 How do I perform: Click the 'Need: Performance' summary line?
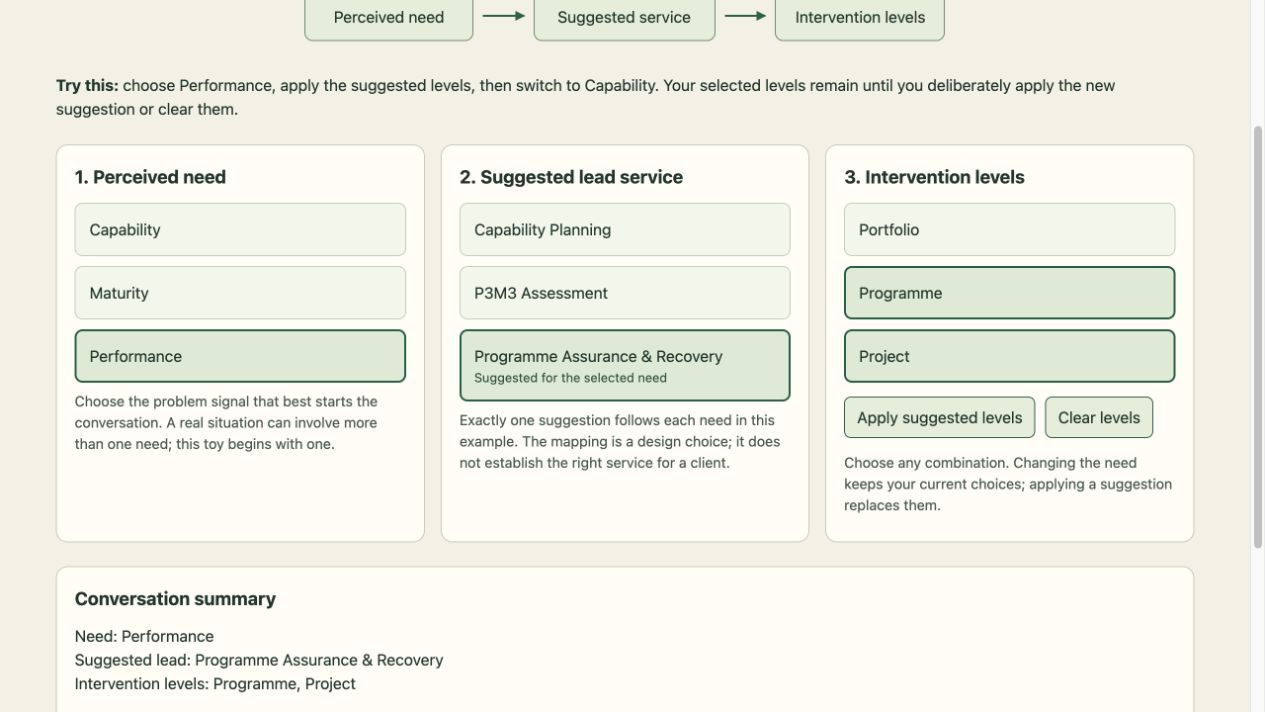[x=144, y=637]
